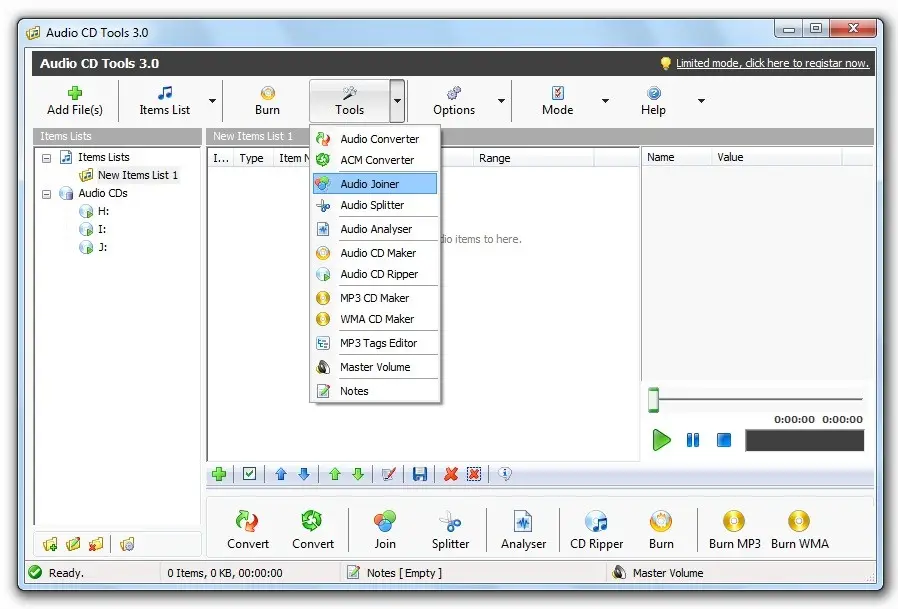Screen dimensions: 898x609
Task: Choose WMA CD Maker menu entry
Action: tap(375, 319)
